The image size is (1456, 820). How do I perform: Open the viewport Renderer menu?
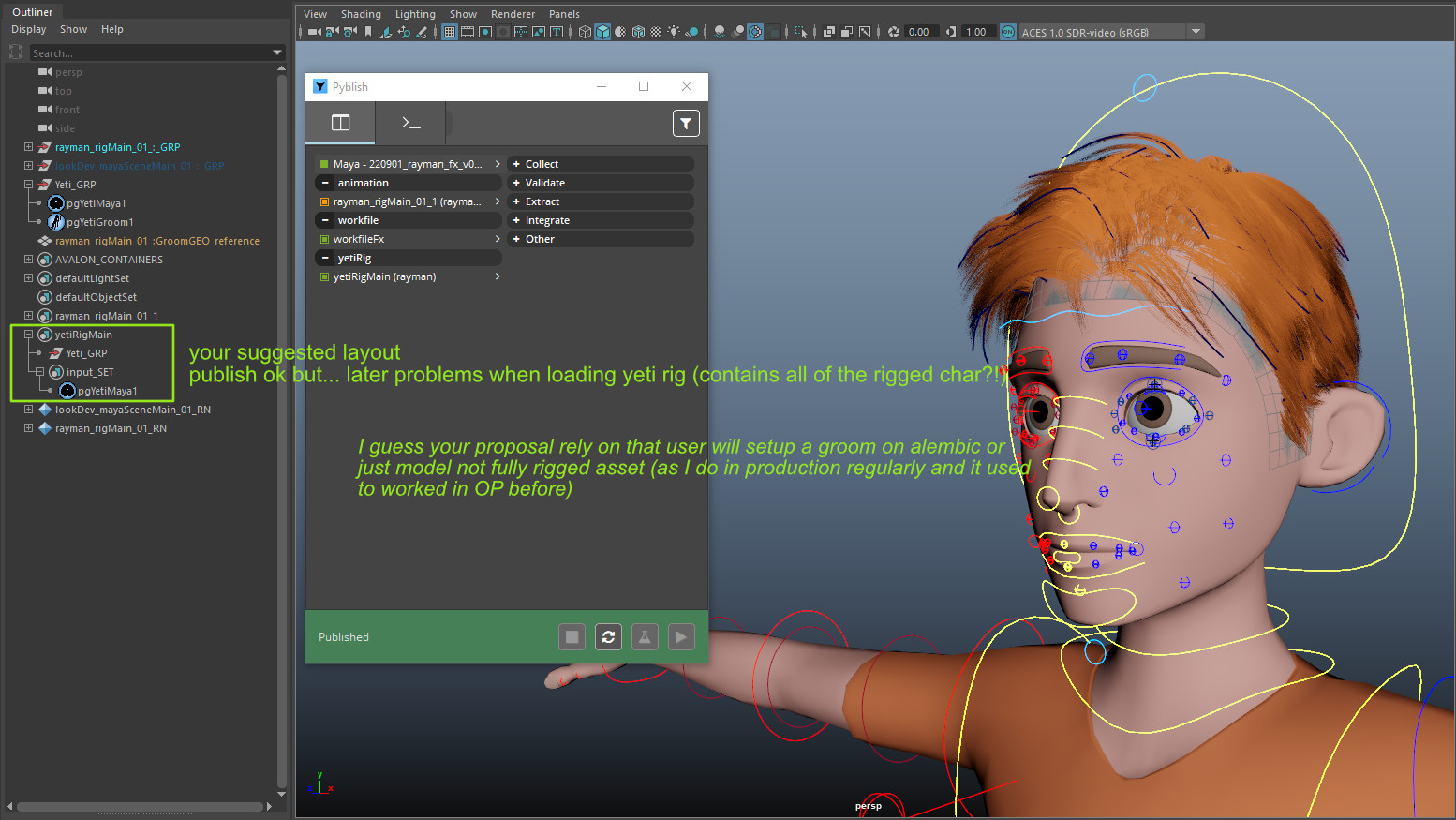coord(513,14)
